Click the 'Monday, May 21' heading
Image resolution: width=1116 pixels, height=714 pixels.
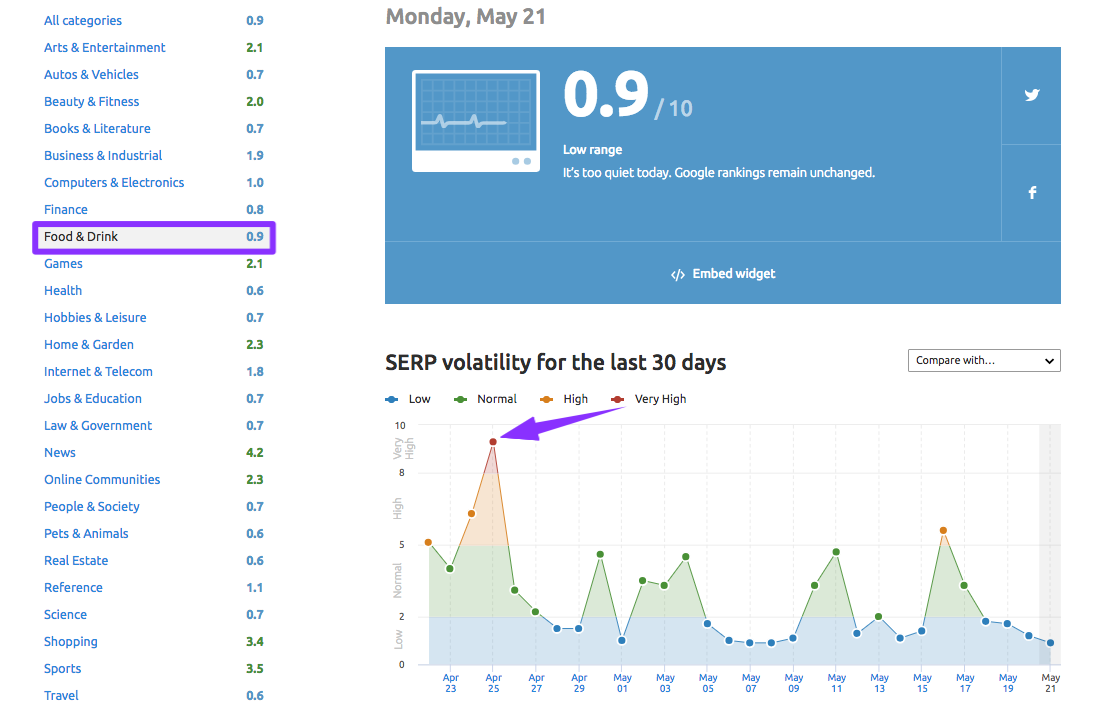coord(465,17)
